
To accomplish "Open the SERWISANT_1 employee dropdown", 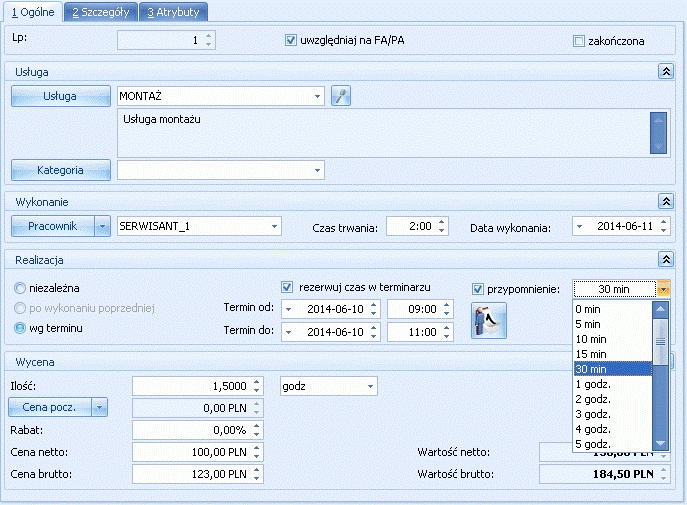I will point(274,226).
